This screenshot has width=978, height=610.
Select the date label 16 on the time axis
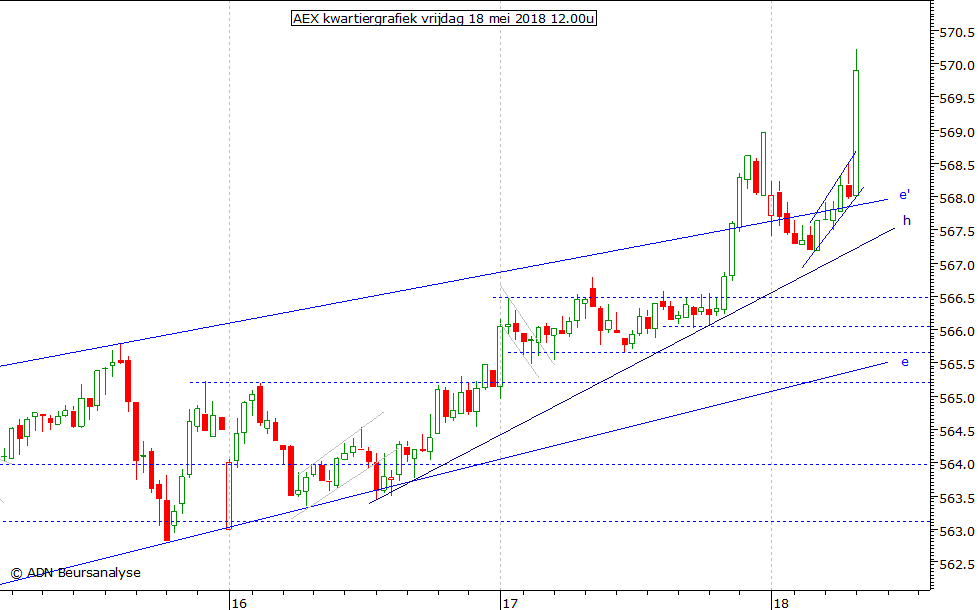point(239,603)
